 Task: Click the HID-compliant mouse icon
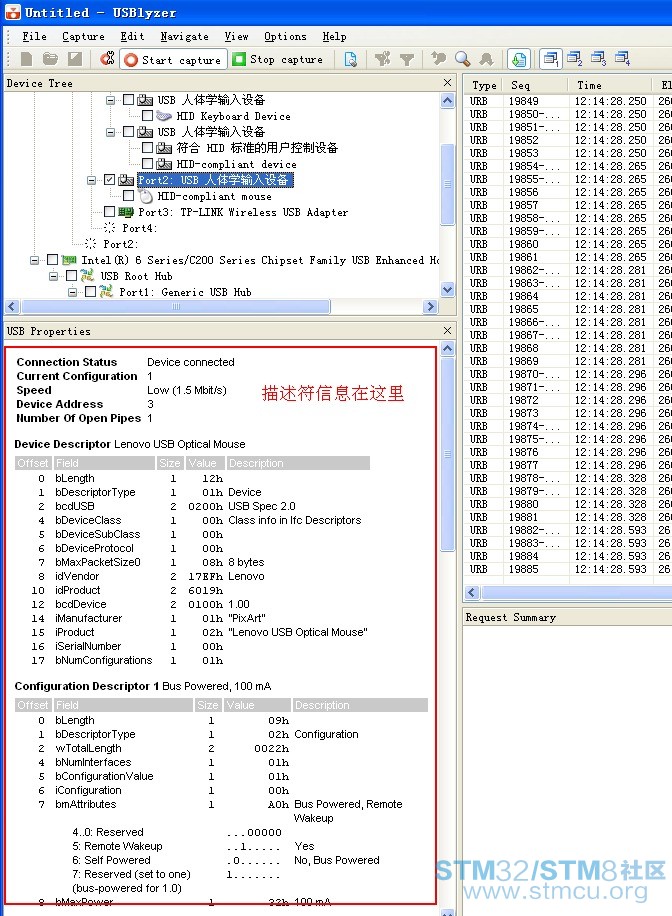click(146, 196)
